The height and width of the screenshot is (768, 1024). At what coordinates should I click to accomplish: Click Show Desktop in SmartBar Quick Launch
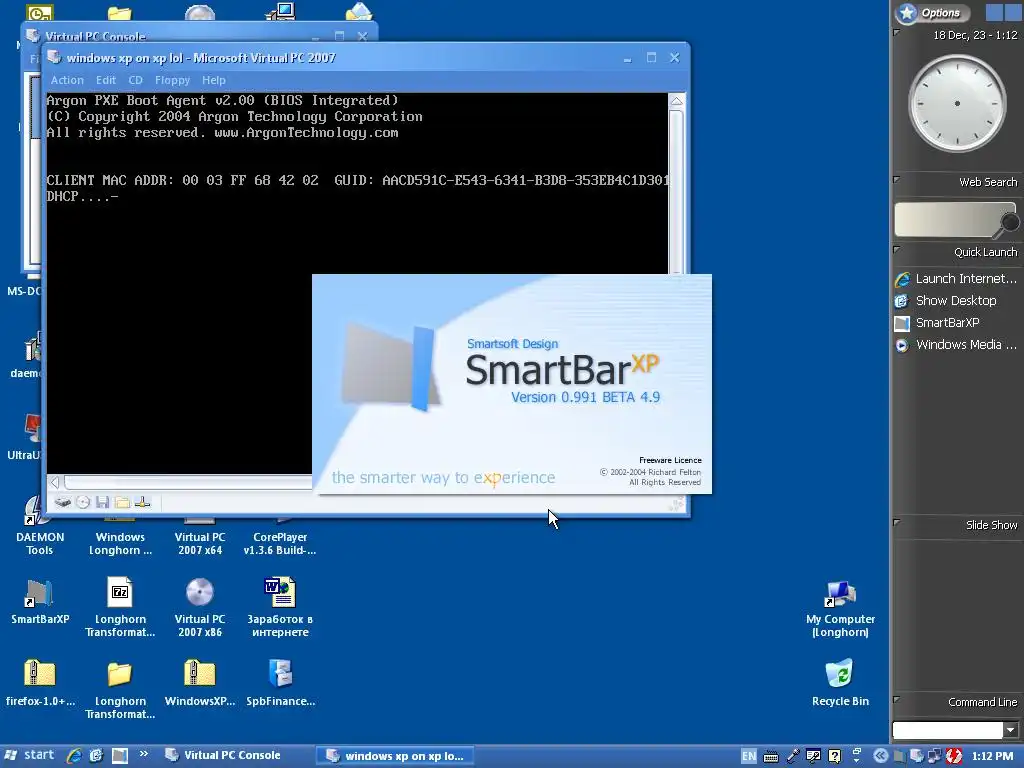(x=946, y=301)
